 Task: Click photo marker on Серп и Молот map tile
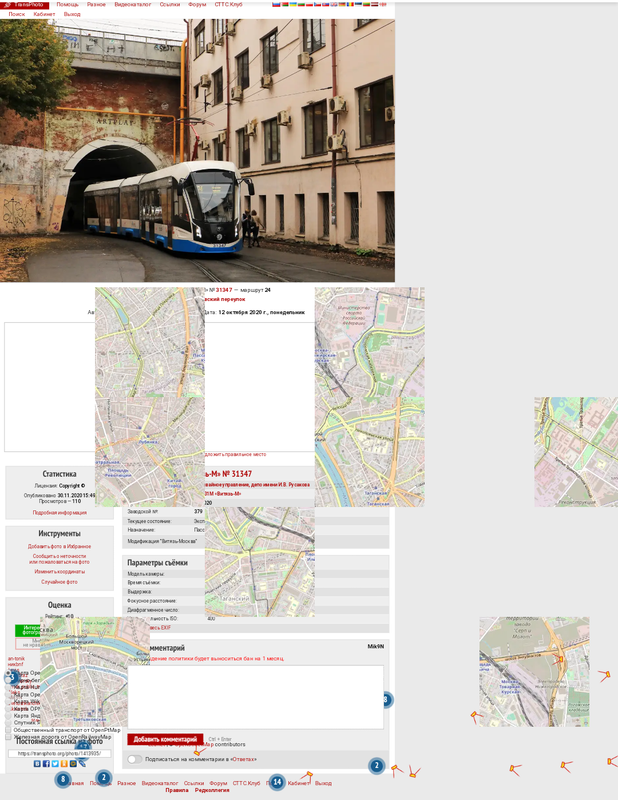click(559, 661)
